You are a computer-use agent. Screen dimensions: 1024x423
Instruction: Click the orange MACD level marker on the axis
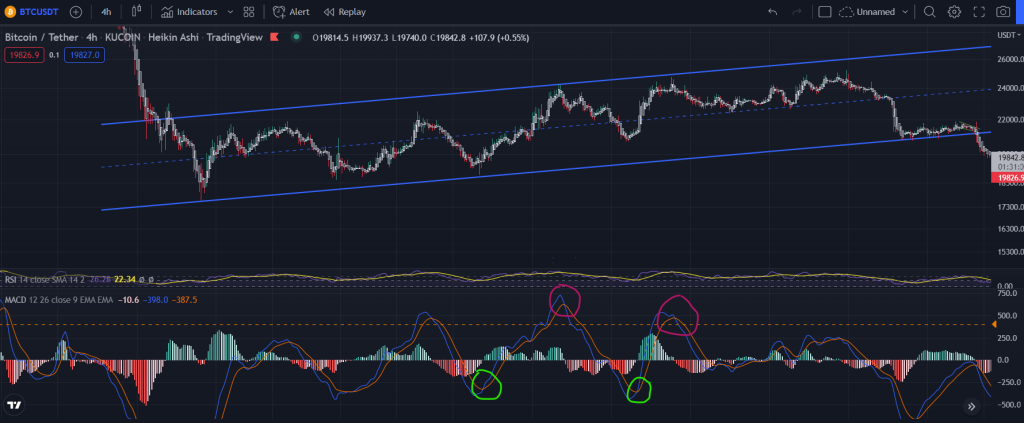[x=994, y=324]
